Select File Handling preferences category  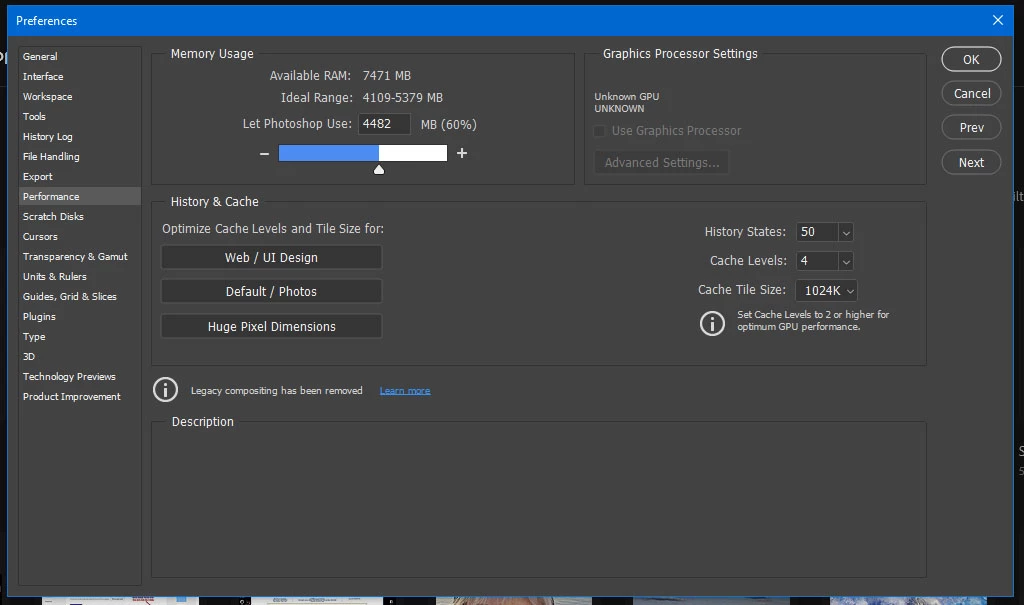[x=80, y=157]
